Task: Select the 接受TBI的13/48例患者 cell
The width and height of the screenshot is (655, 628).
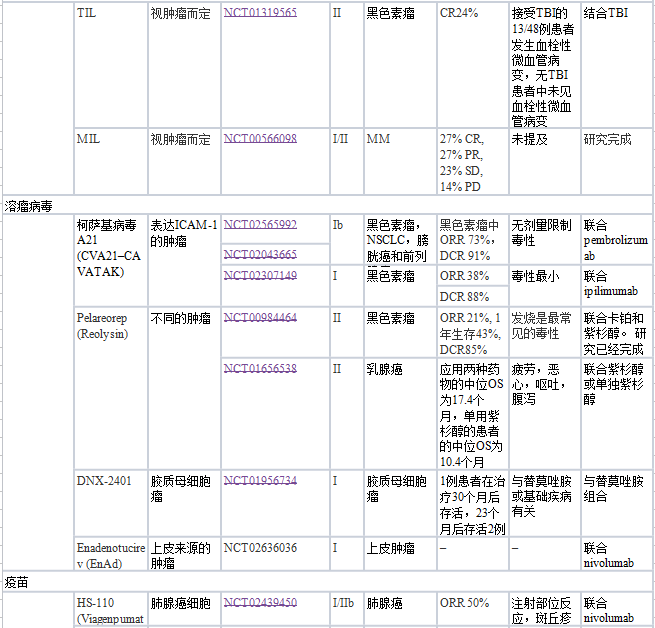Action: click(545, 65)
